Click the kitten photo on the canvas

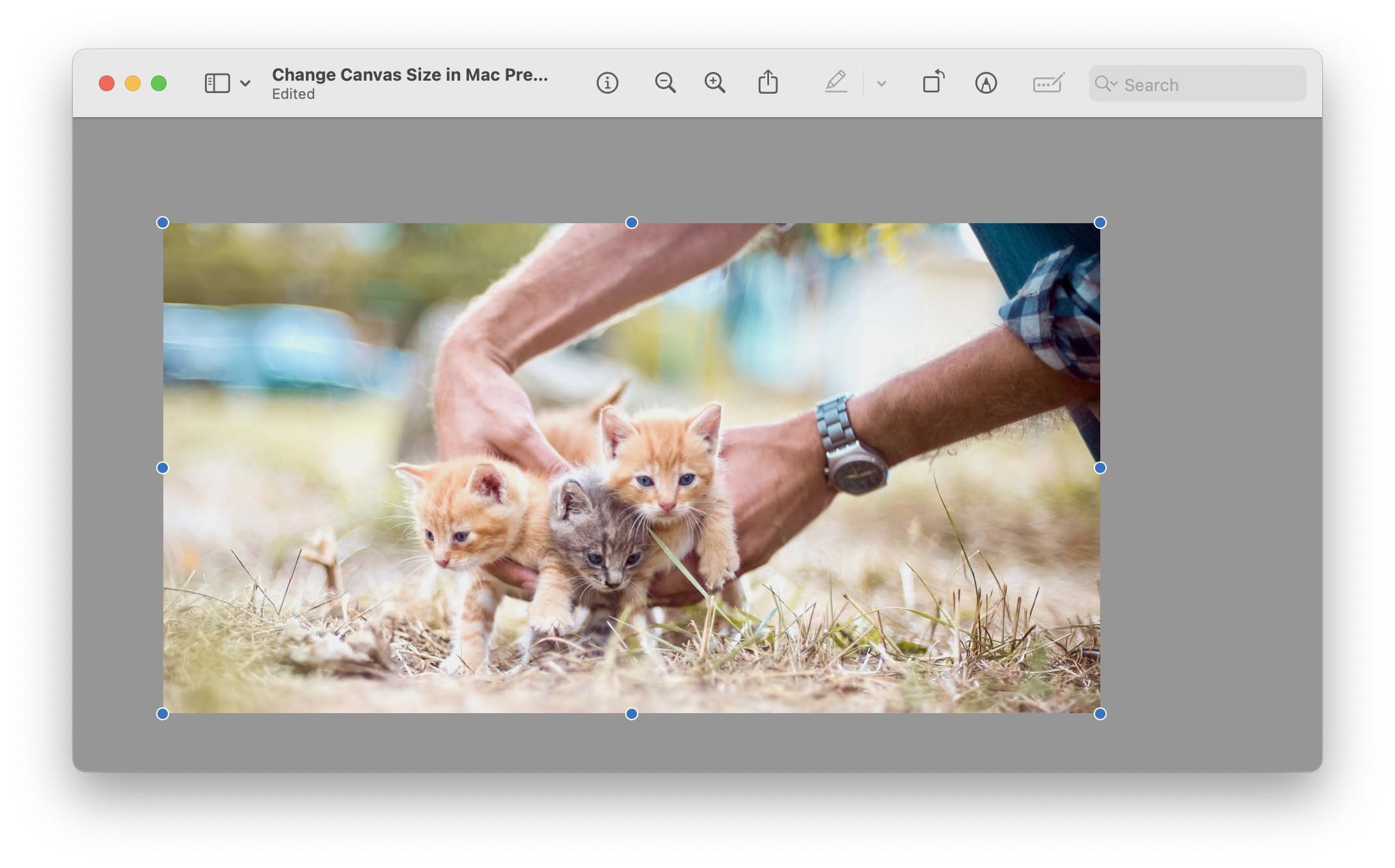point(631,468)
